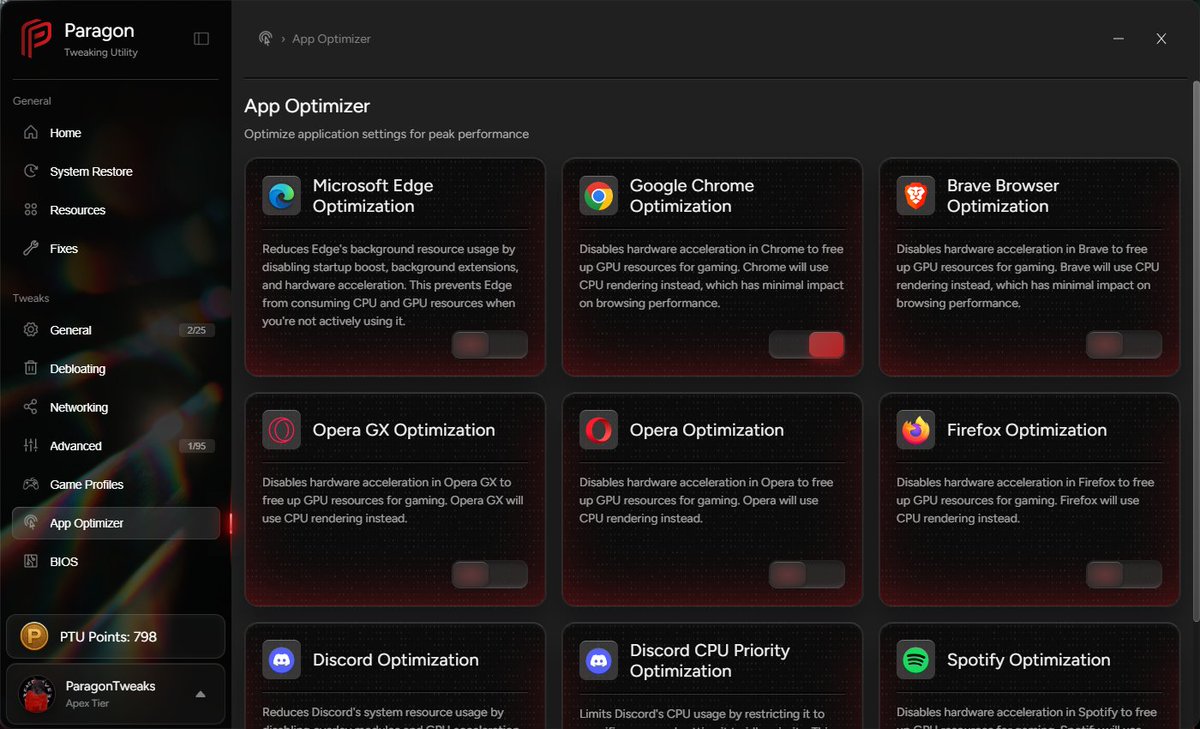This screenshot has height=729, width=1200.
Task: Open the Home page
Action: [x=116, y=133]
